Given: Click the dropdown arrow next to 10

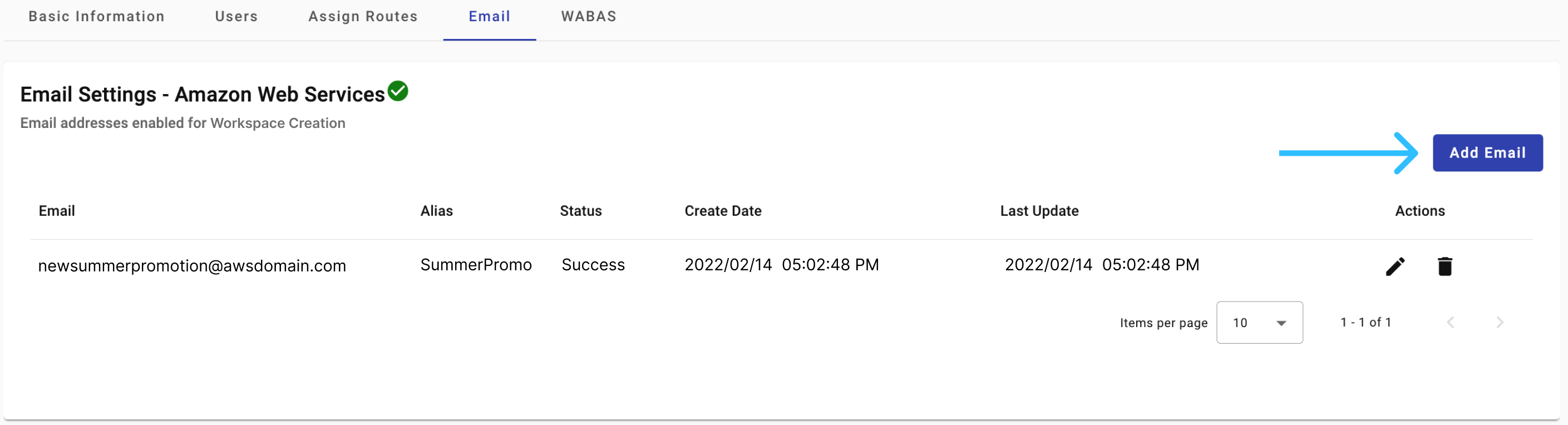Looking at the screenshot, I should click(x=1281, y=323).
